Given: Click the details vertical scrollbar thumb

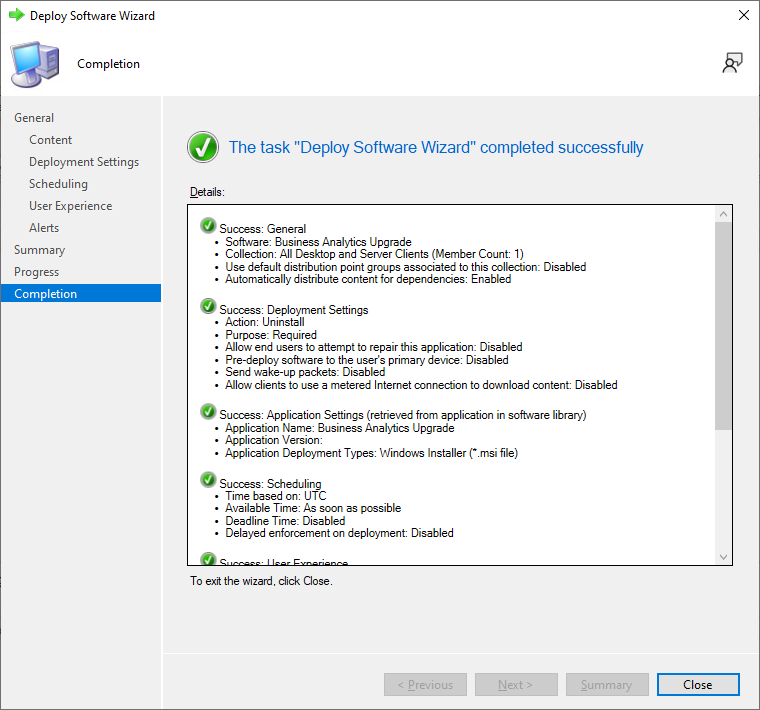Looking at the screenshot, I should point(723,326).
